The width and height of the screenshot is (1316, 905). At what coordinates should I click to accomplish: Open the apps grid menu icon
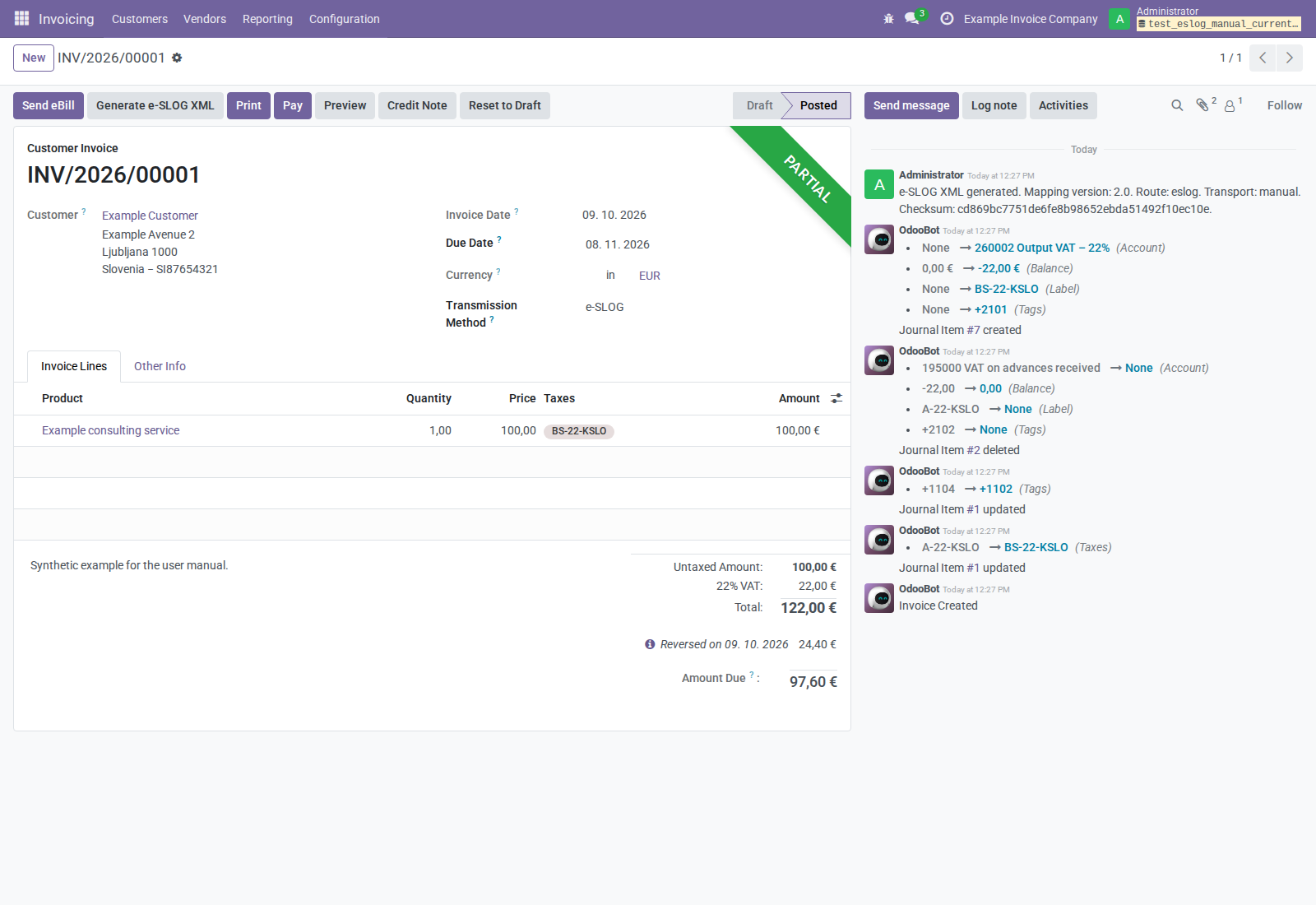[21, 18]
